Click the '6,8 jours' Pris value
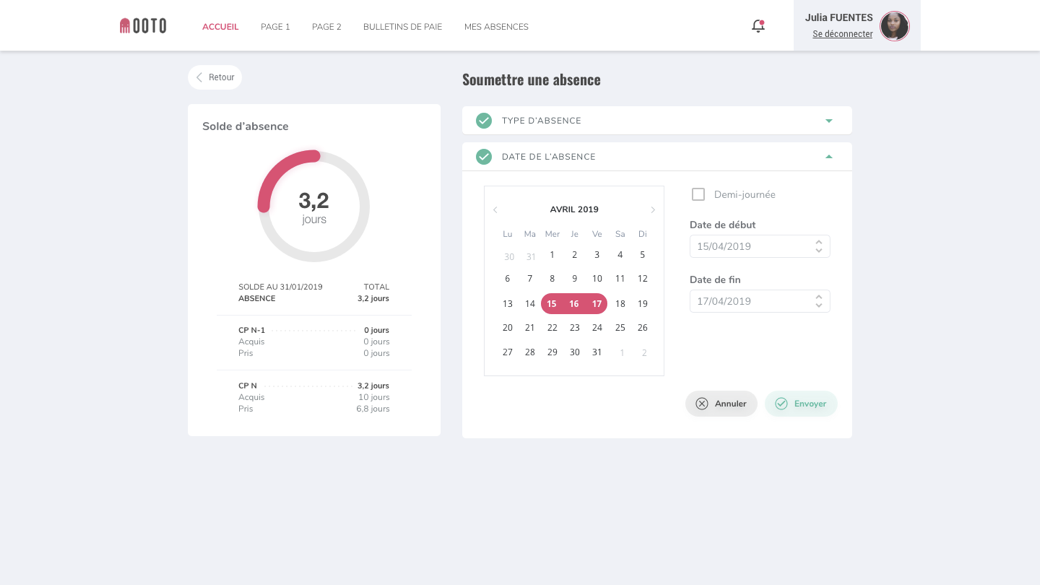The height and width of the screenshot is (585, 1040). [373, 409]
